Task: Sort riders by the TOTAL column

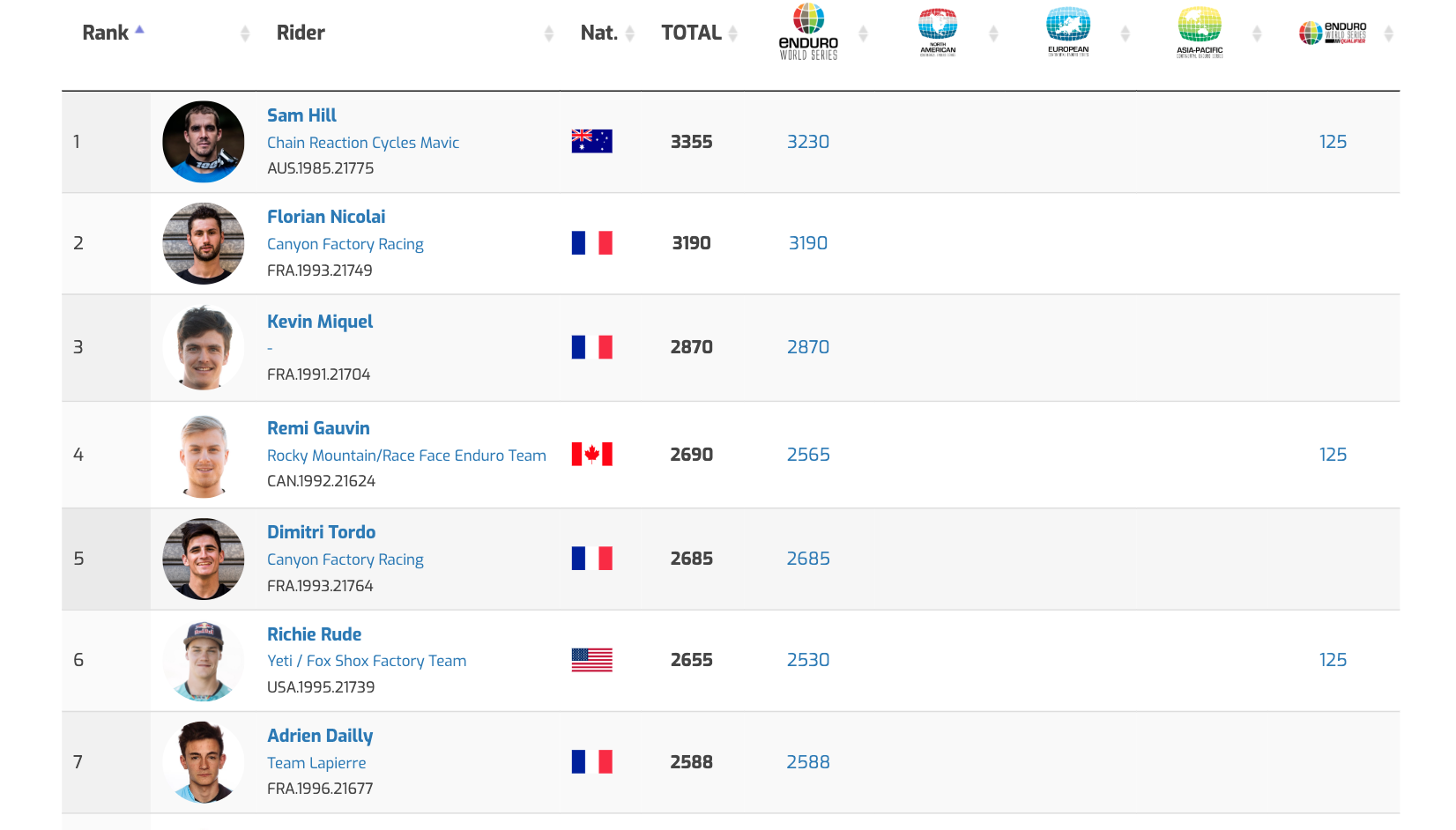Action: pos(692,33)
